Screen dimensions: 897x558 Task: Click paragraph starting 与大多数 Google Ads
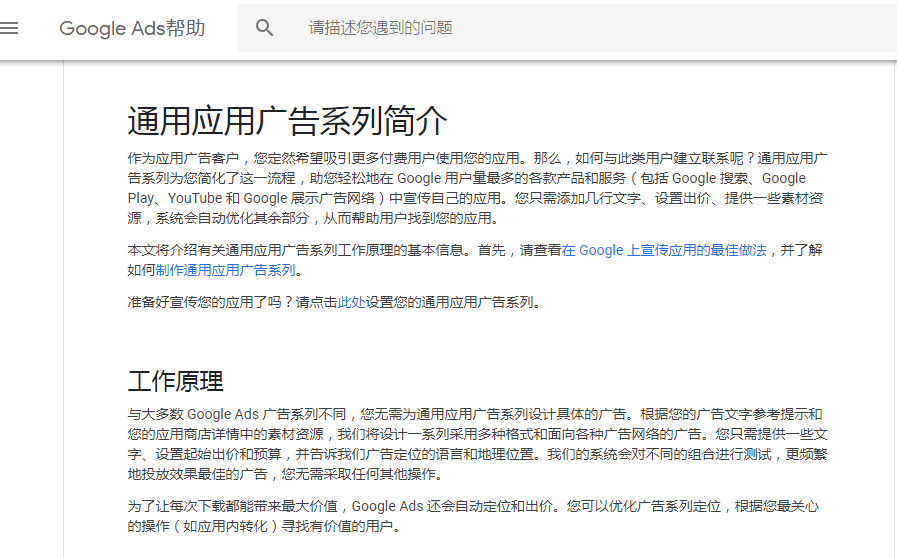pos(477,444)
